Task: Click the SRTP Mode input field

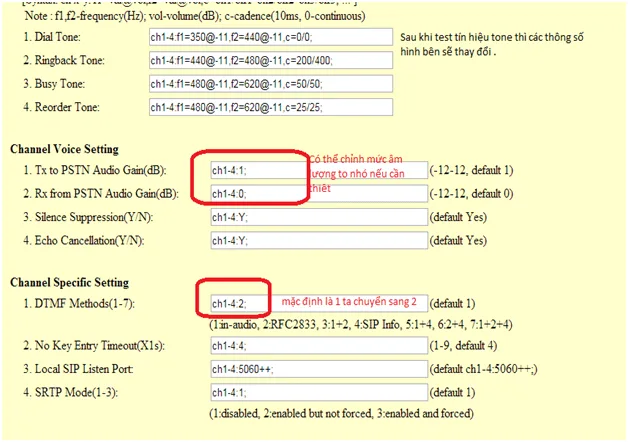Action: [319, 392]
